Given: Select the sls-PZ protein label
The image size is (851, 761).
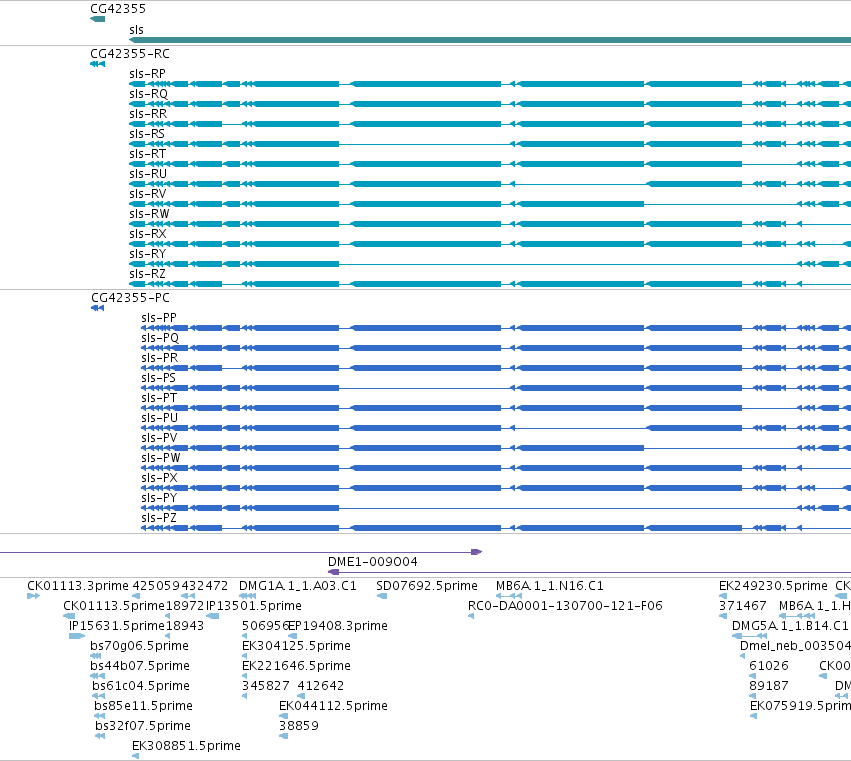Looking at the screenshot, I should [158, 518].
